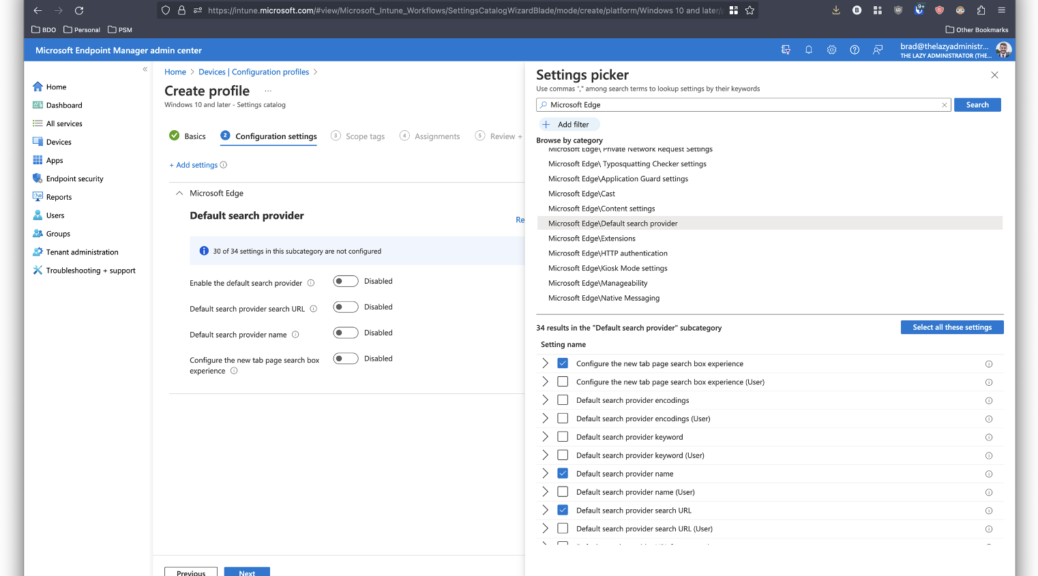Check Default search provider search URL (User)
The image size is (1038, 576).
coord(563,528)
